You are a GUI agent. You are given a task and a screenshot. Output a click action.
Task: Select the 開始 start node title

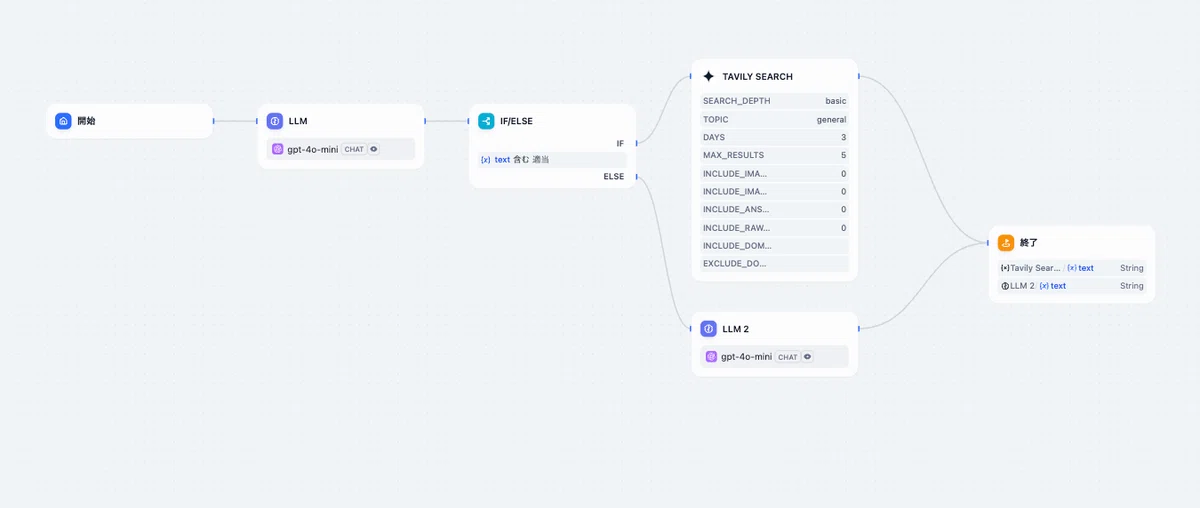pos(87,121)
